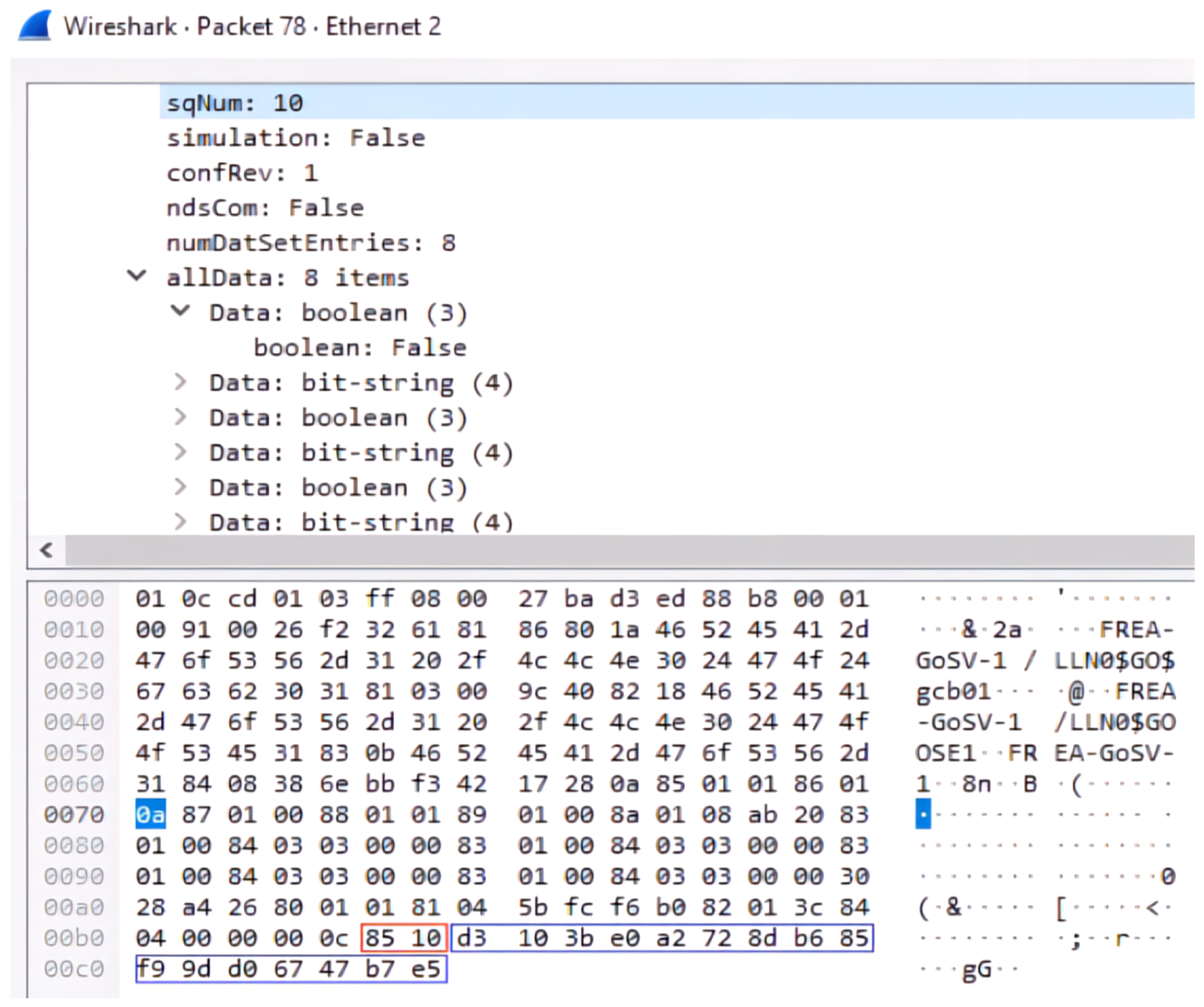Image resolution: width=1204 pixels, height=1007 pixels.
Task: Select the sqNum: 10 field
Action: pos(234,103)
